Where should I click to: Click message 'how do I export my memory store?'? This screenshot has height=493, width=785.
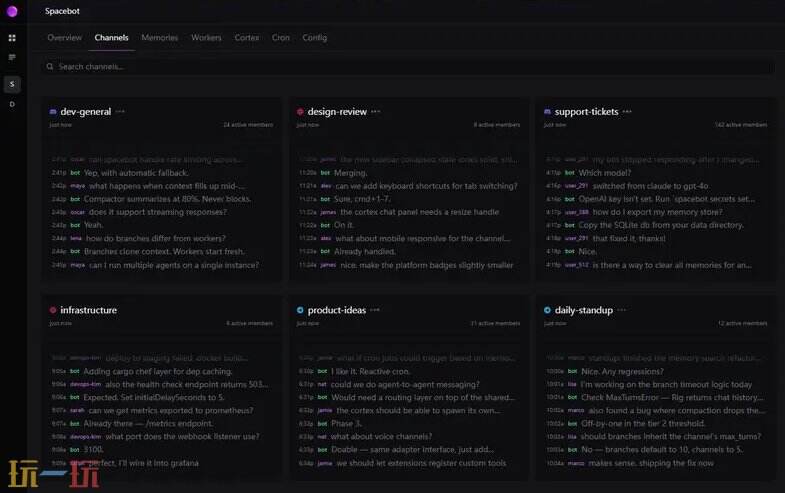657,212
